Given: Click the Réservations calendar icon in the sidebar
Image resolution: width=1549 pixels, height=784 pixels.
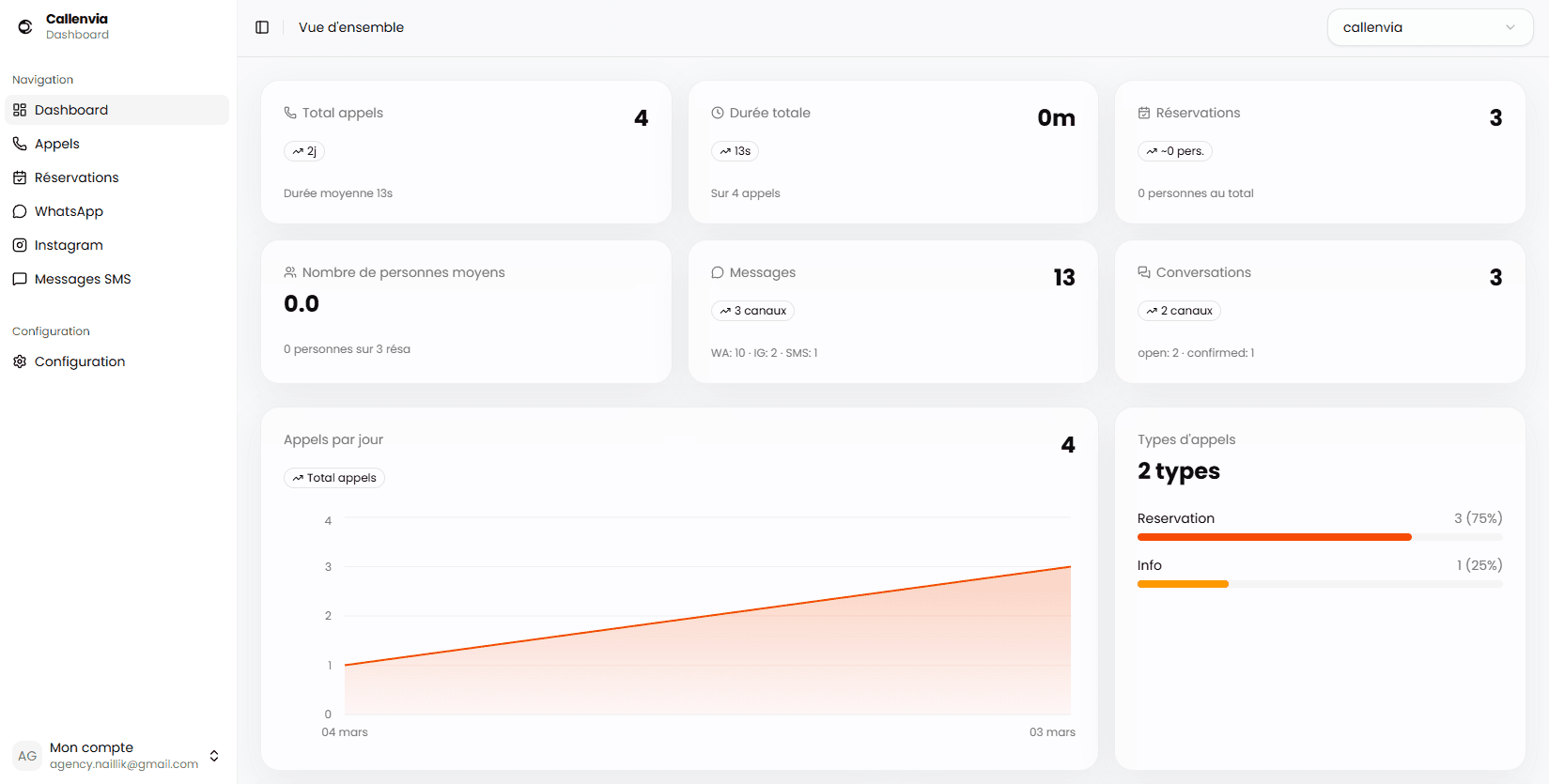Looking at the screenshot, I should (20, 177).
